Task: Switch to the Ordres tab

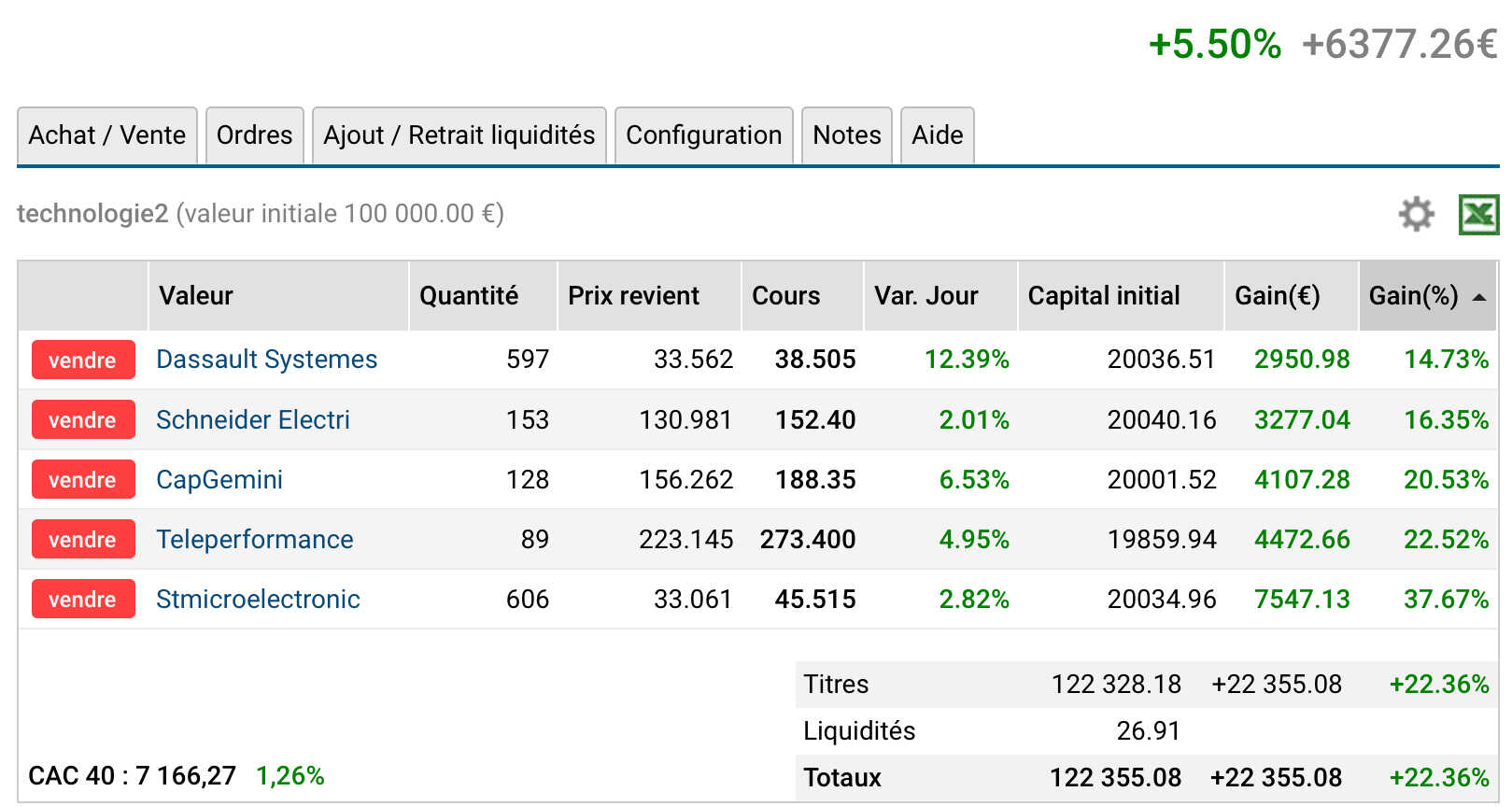Action: 255,135
